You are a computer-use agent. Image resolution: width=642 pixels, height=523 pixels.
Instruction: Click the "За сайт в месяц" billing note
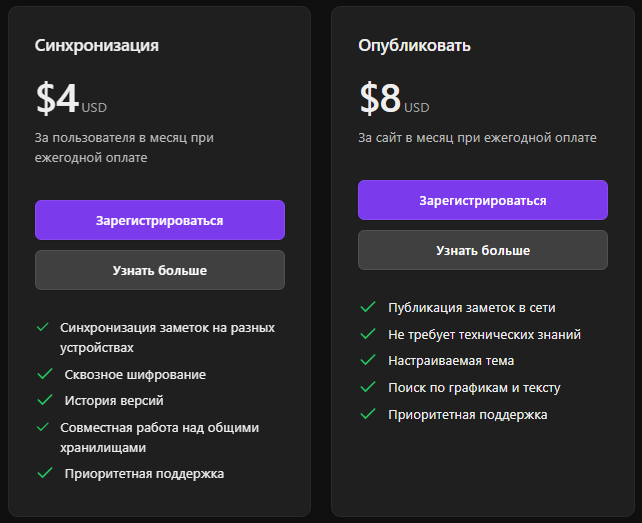(x=477, y=137)
